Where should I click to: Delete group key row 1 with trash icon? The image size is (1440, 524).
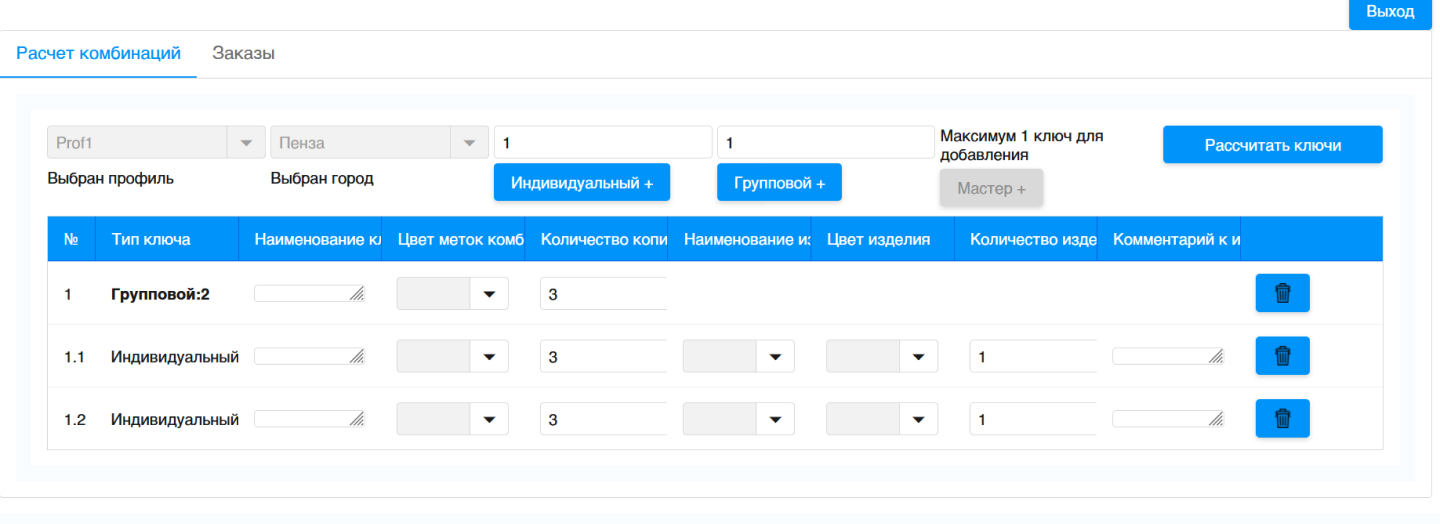click(1282, 294)
